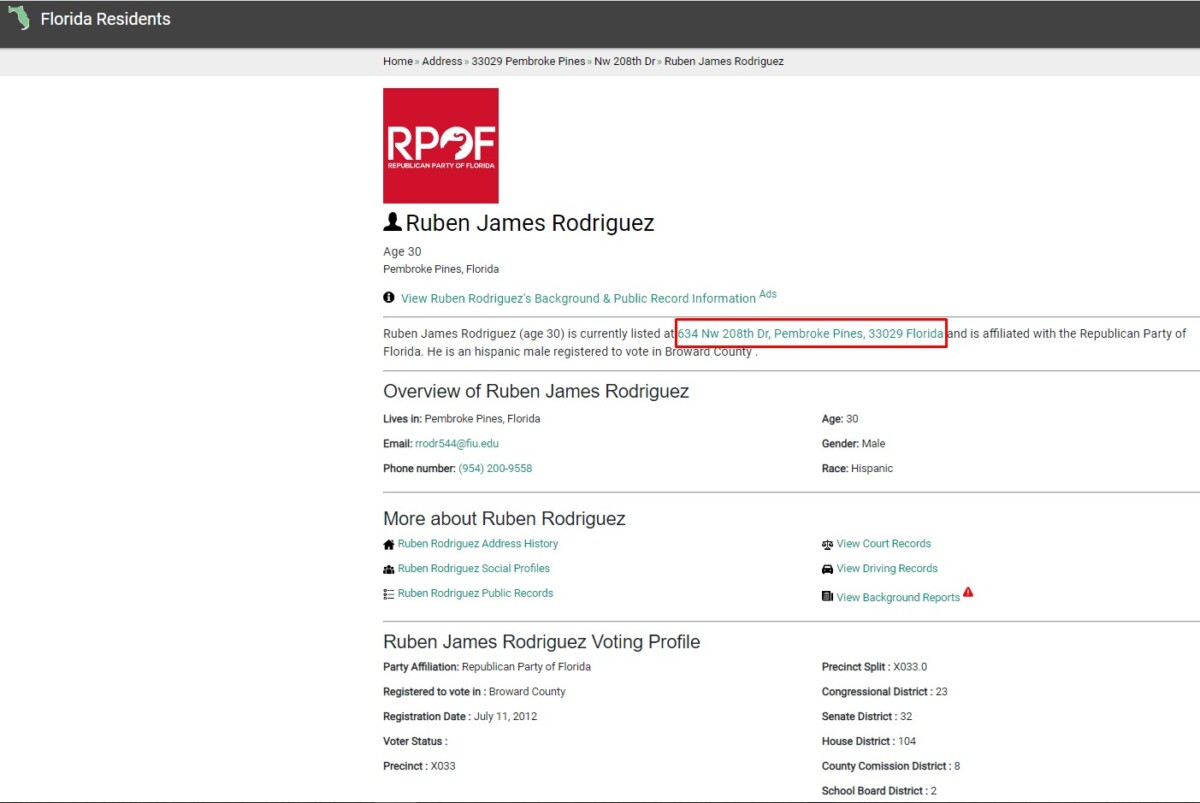The image size is (1200, 803).
Task: Open the Florida Residents site title
Action: (x=105, y=19)
